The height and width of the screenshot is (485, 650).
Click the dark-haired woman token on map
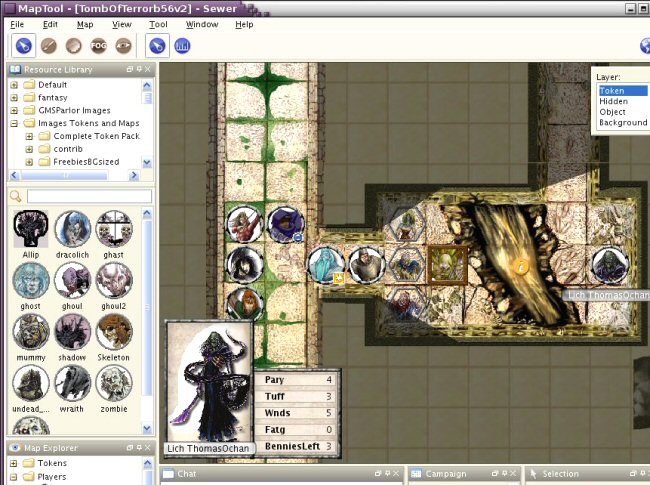coord(245,265)
